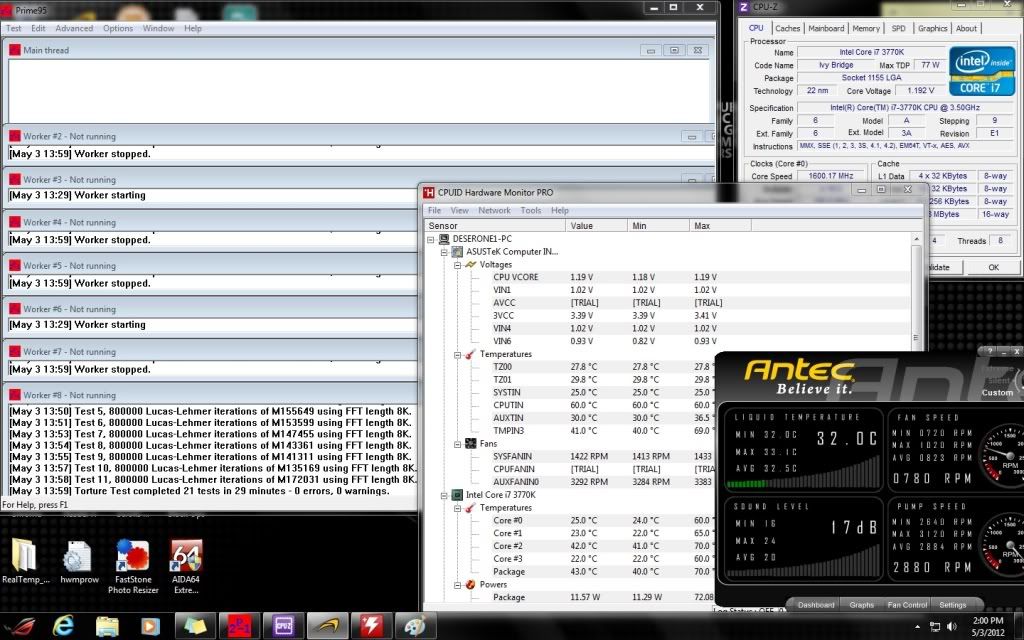Image resolution: width=1024 pixels, height=640 pixels.
Task: Click the Torture Test completed log line
Action: click(199, 491)
